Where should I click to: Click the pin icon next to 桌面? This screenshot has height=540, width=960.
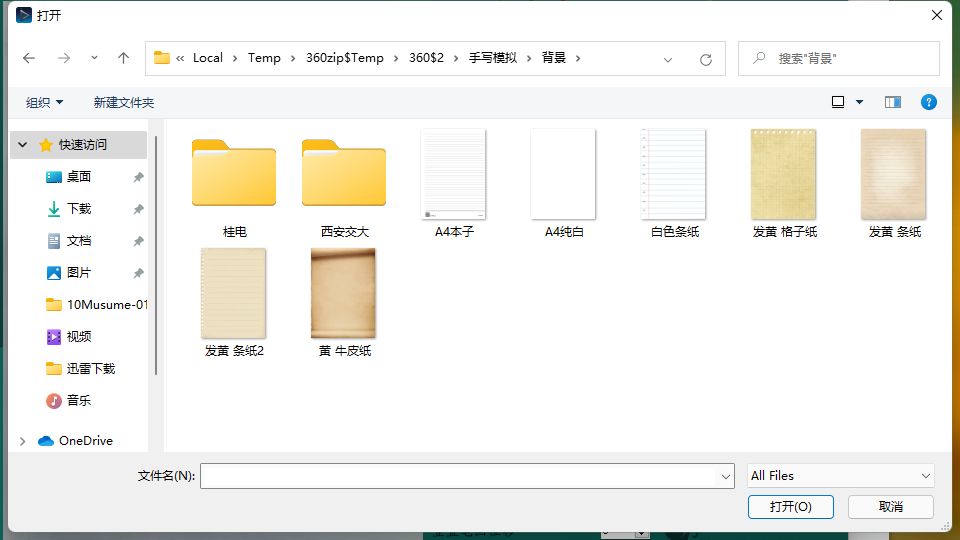(138, 177)
